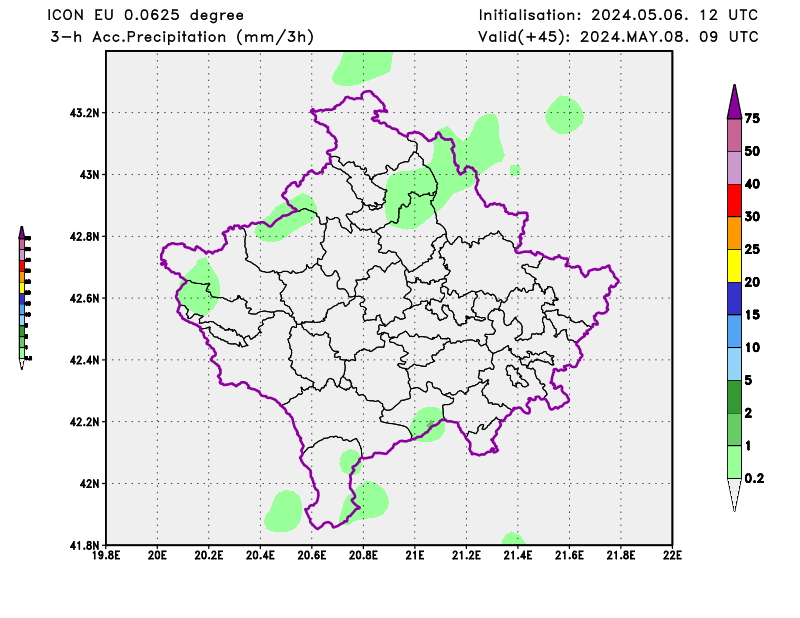The height and width of the screenshot is (618, 800).
Task: Click the 20.2E longitude label
Action: pyautogui.click(x=209, y=555)
